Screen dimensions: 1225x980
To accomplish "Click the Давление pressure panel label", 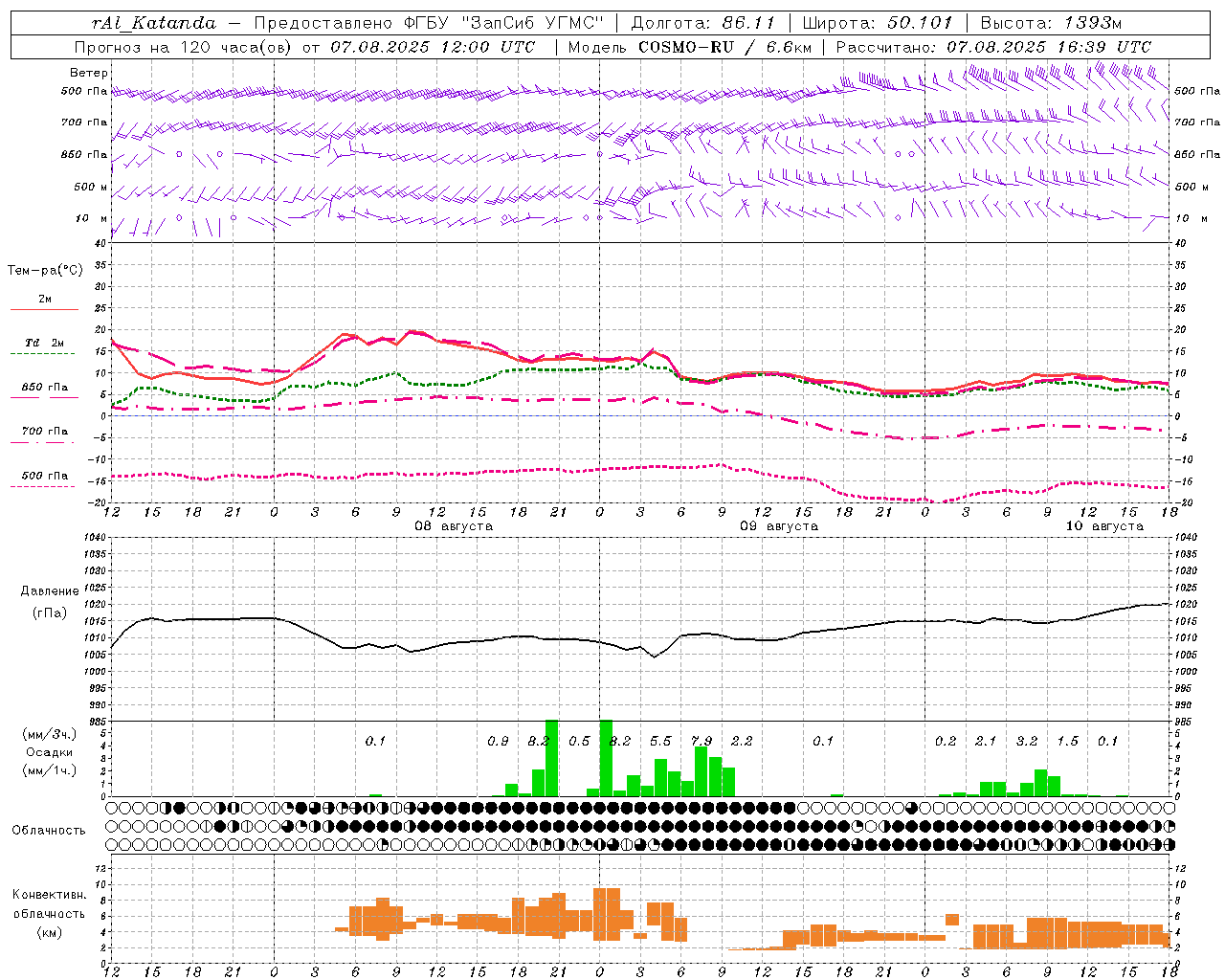I will pyautogui.click(x=50, y=591).
